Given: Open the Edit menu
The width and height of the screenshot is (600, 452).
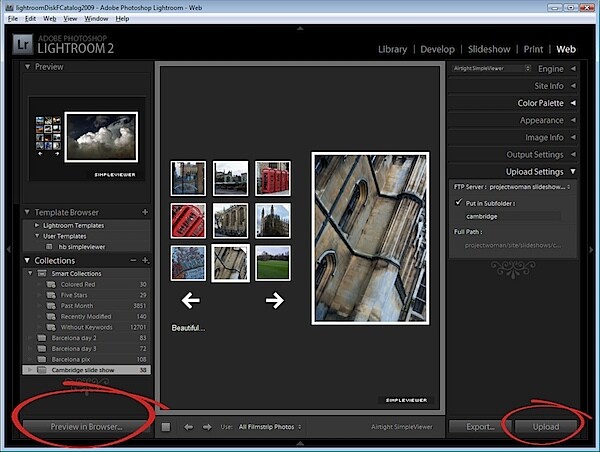Looking at the screenshot, I should pyautogui.click(x=30, y=19).
